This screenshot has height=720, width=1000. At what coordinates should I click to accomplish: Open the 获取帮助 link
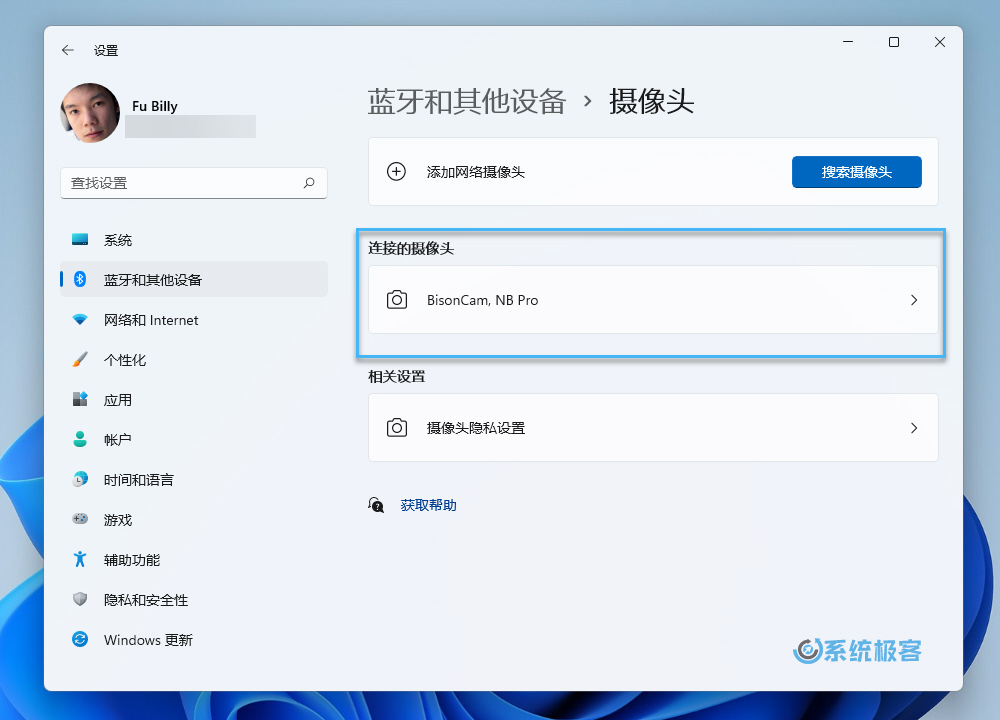[429, 505]
